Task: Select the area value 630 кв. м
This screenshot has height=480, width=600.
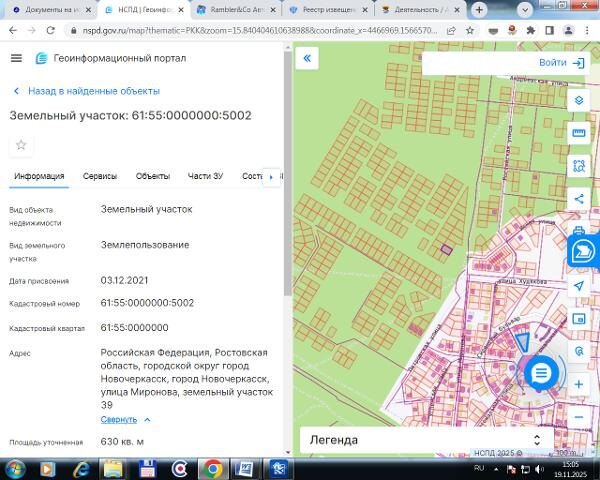Action: pos(122,442)
